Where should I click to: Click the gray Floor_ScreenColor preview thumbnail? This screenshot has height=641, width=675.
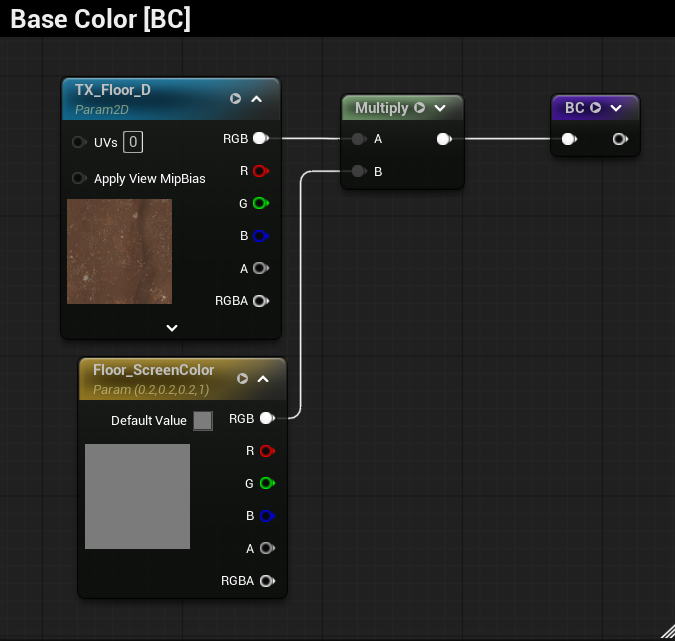coord(137,496)
